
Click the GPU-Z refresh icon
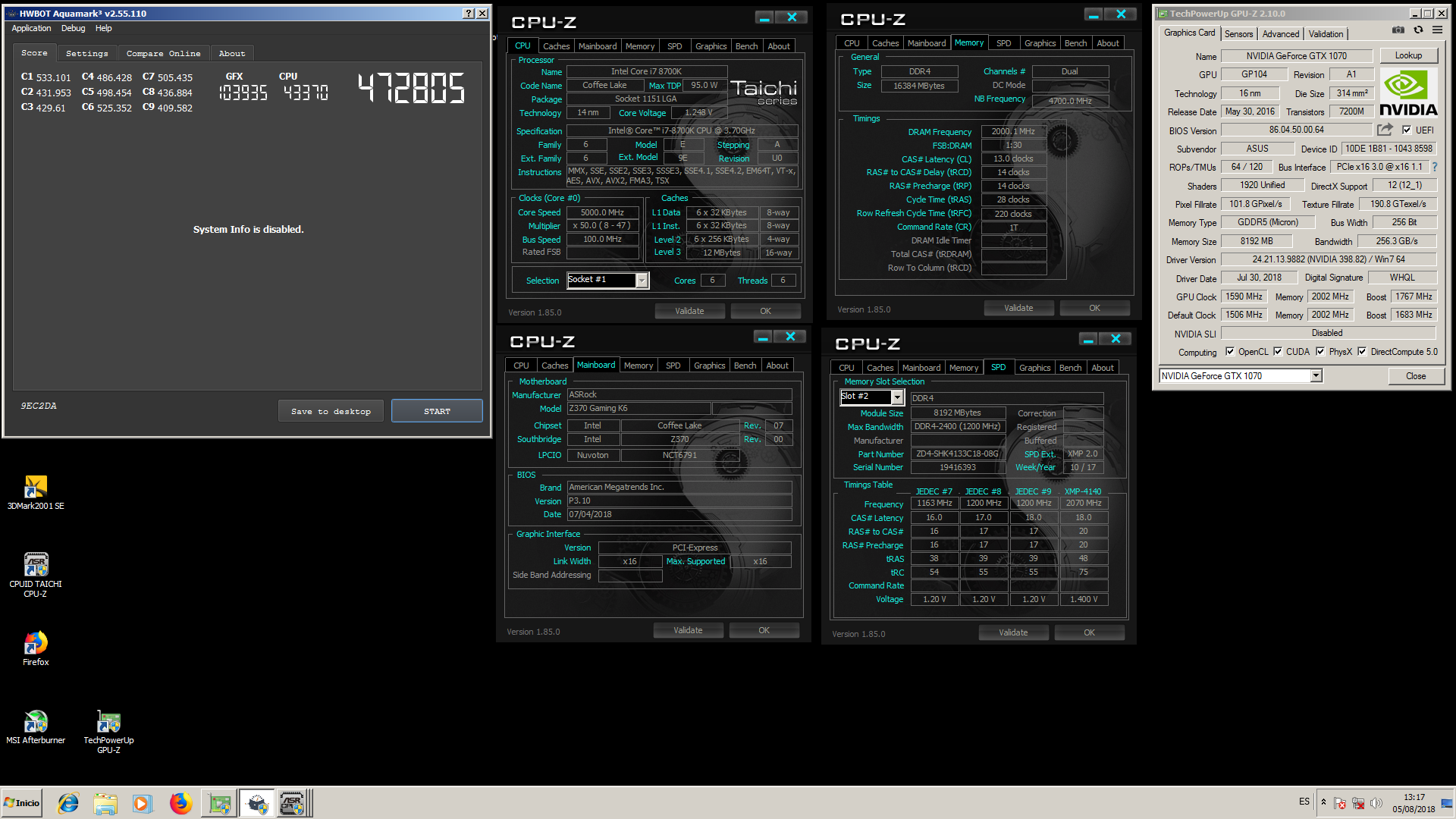1418,30
